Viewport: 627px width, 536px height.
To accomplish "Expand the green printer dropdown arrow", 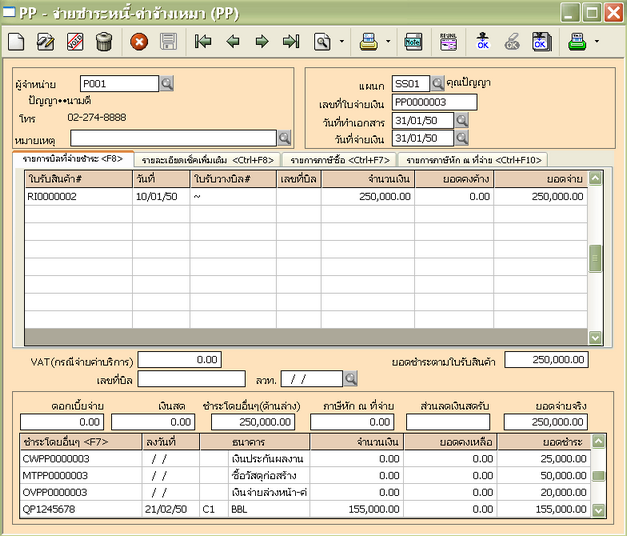I will 597,42.
